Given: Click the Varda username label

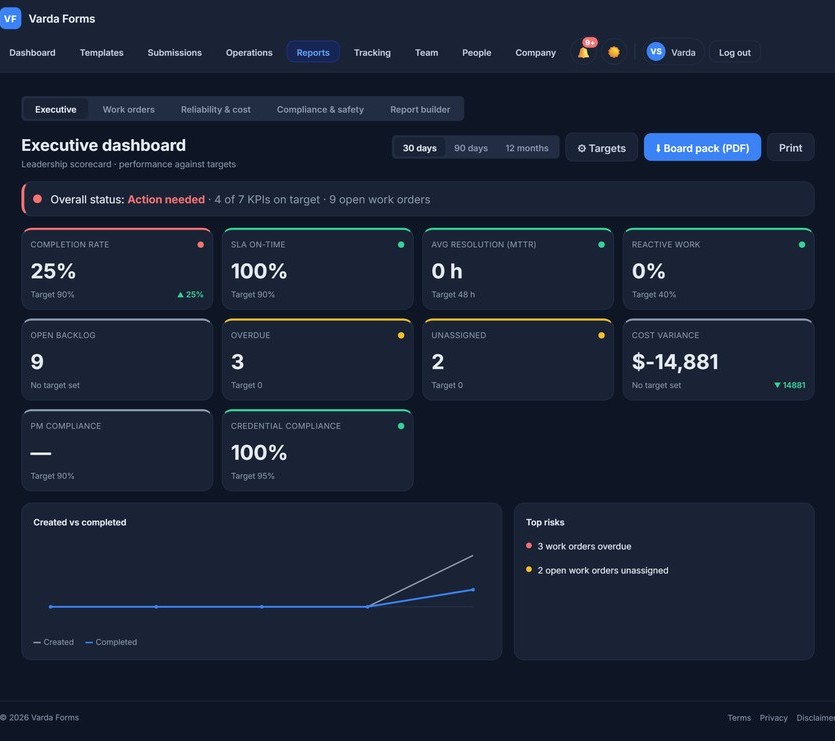Looking at the screenshot, I should (x=683, y=52).
